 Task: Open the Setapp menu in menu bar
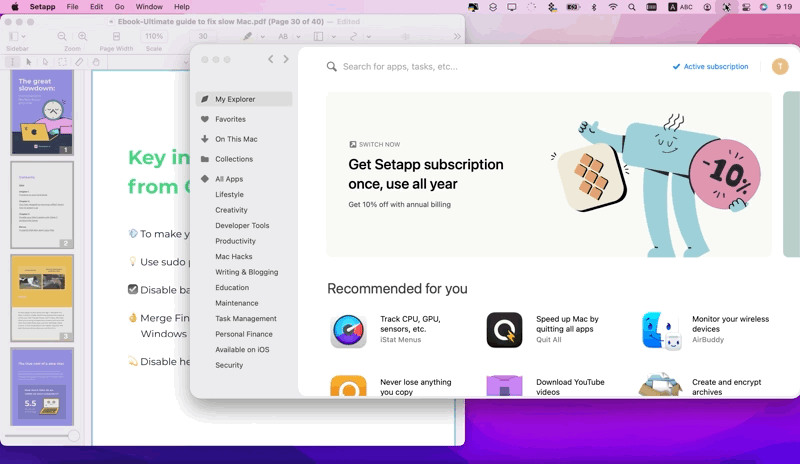(42, 7)
